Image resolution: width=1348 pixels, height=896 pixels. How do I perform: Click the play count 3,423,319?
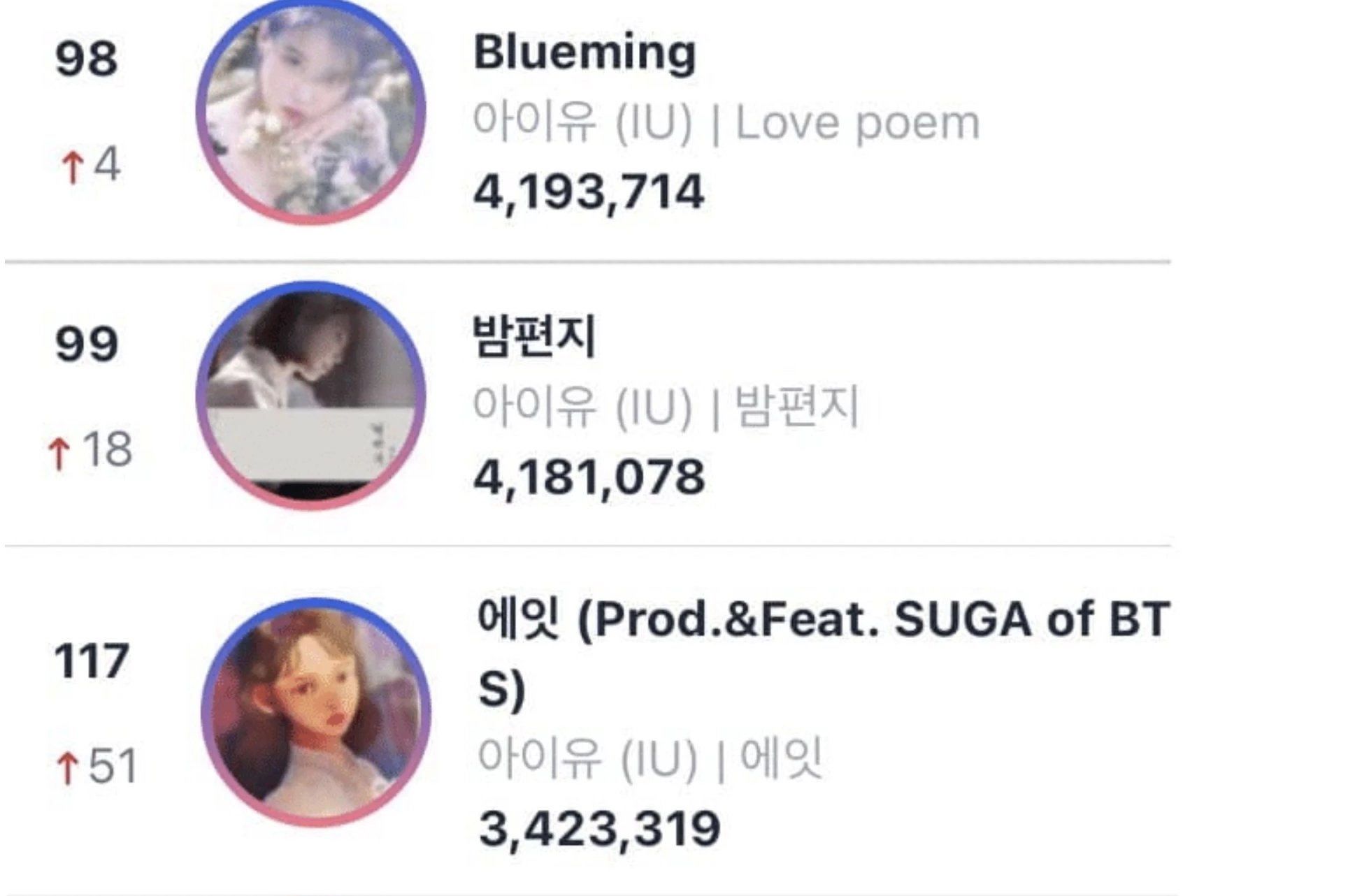tap(599, 830)
